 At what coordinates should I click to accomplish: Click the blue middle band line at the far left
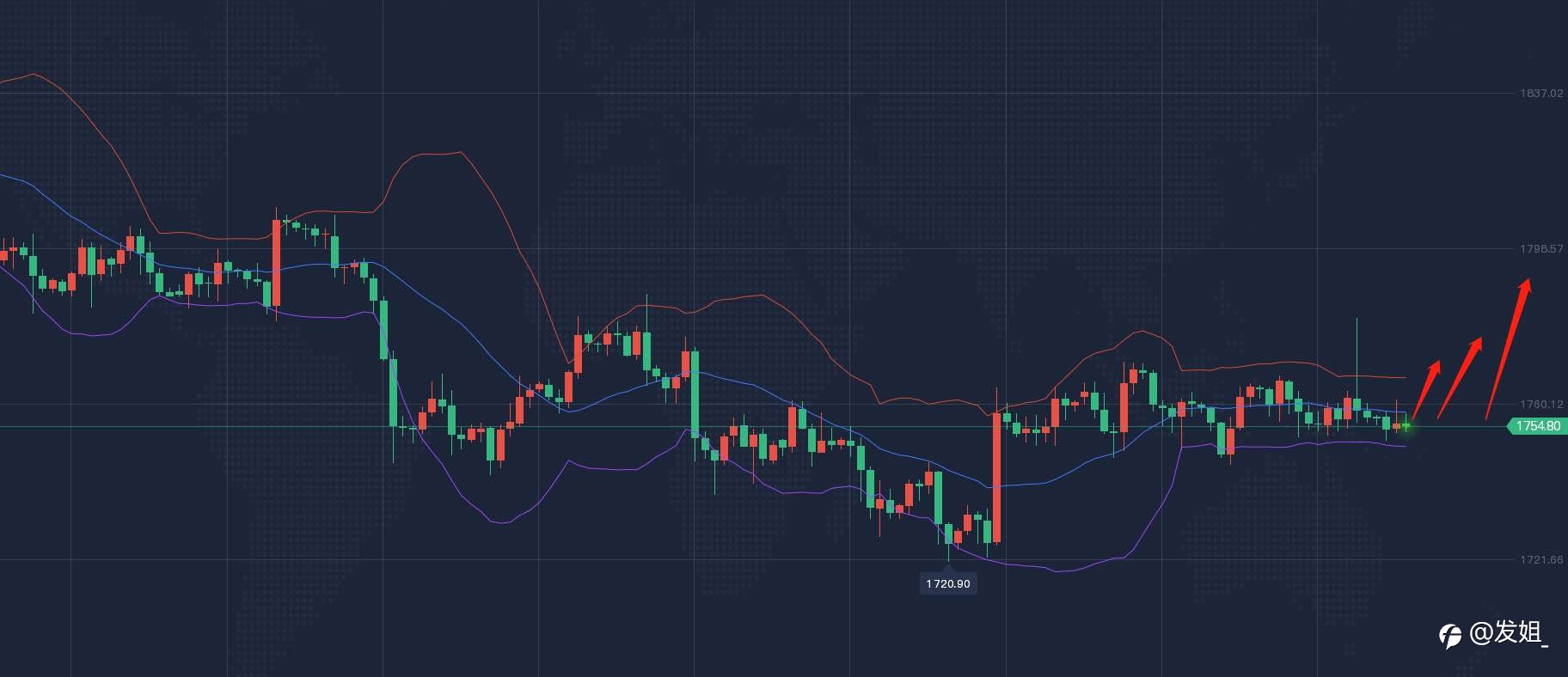[x=13, y=178]
